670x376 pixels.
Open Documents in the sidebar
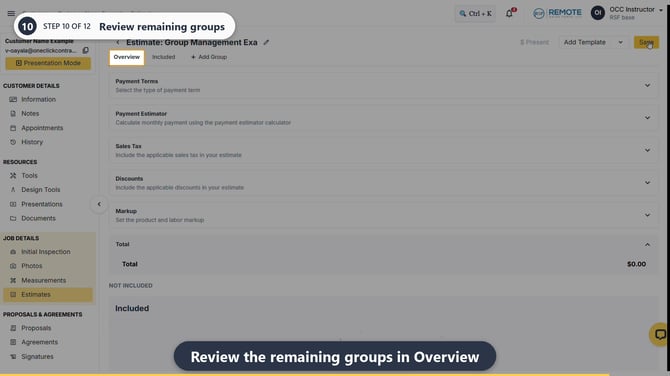tap(38, 218)
